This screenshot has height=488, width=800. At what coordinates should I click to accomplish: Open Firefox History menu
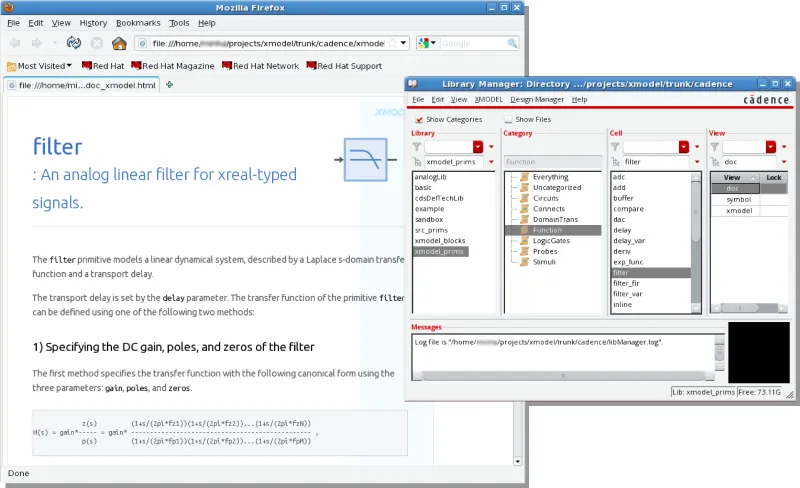[93, 23]
